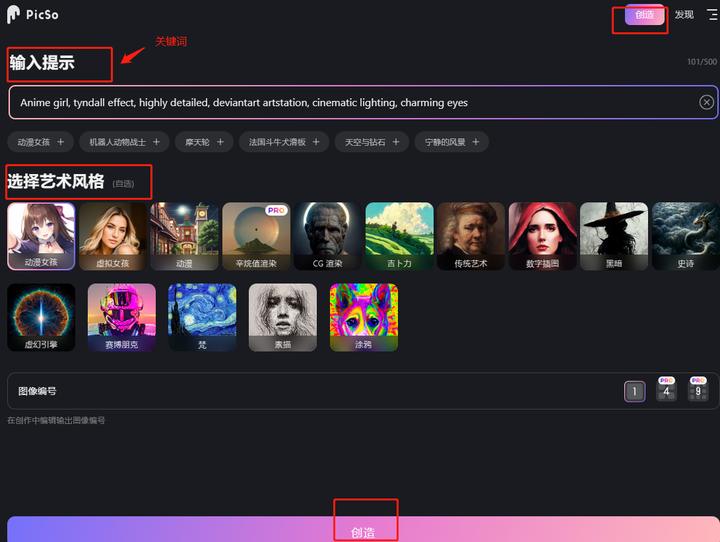The image size is (720, 542).
Task: Focus the prompt text input field
Action: tap(363, 102)
